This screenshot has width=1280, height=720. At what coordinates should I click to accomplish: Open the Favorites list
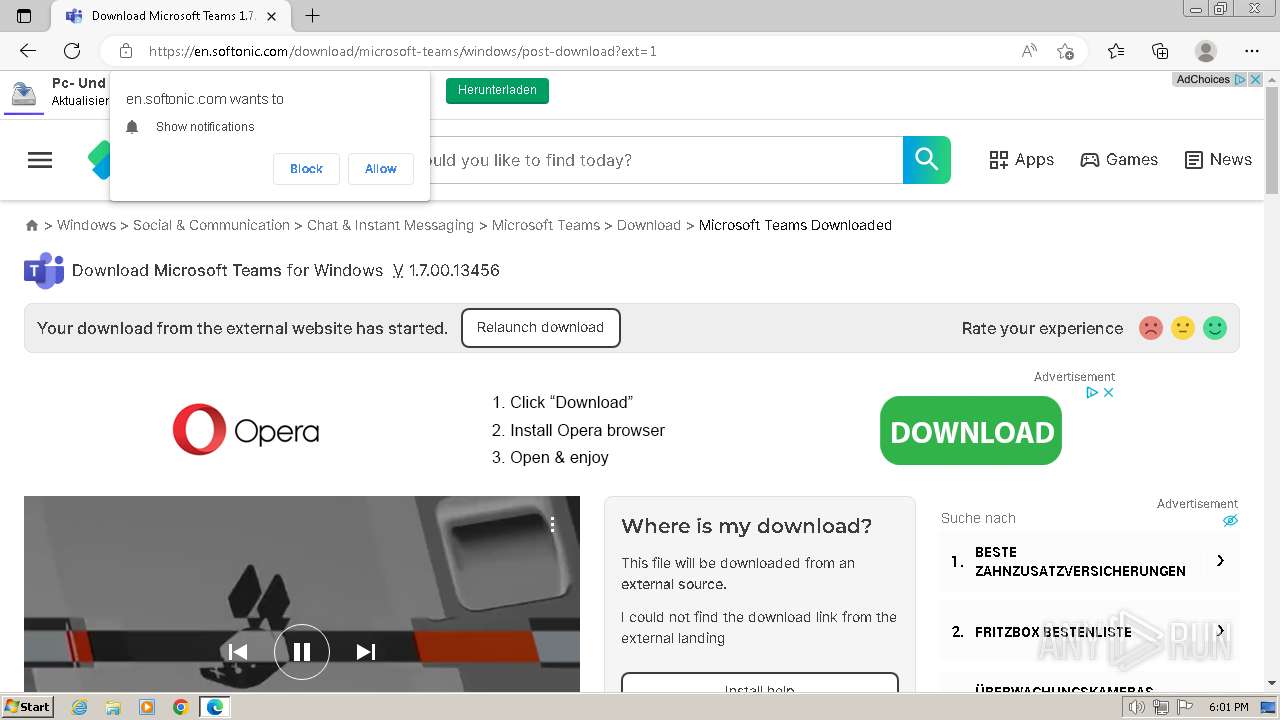[x=1116, y=51]
